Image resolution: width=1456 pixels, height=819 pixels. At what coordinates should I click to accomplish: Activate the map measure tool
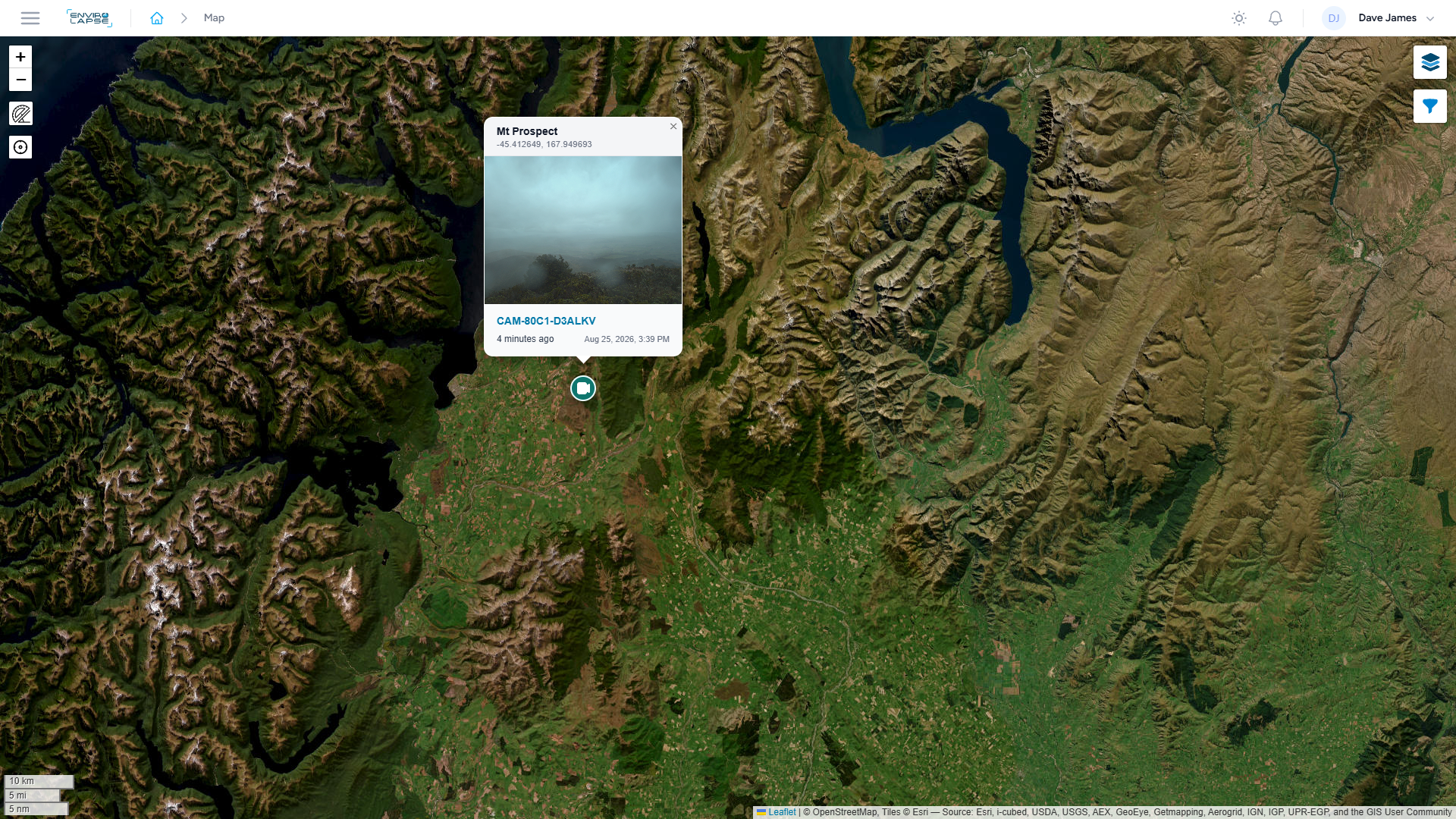tap(20, 114)
